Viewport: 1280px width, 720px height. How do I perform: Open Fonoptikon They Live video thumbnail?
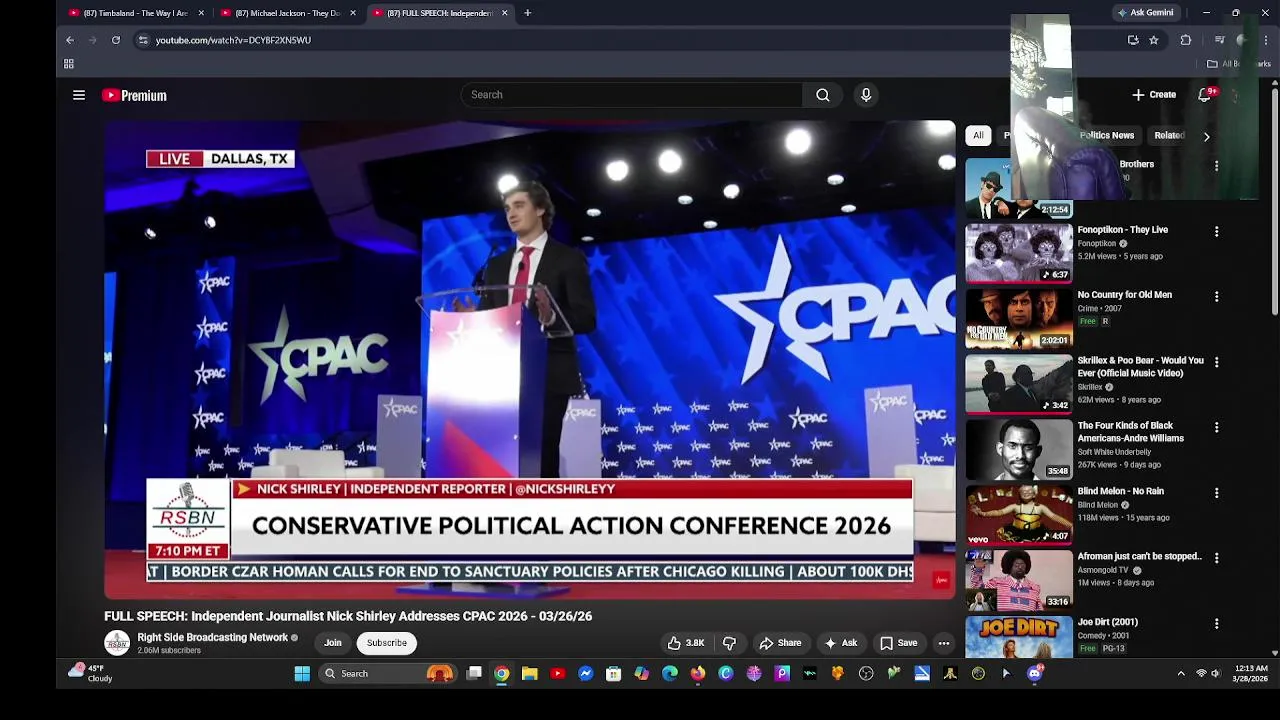click(1018, 253)
